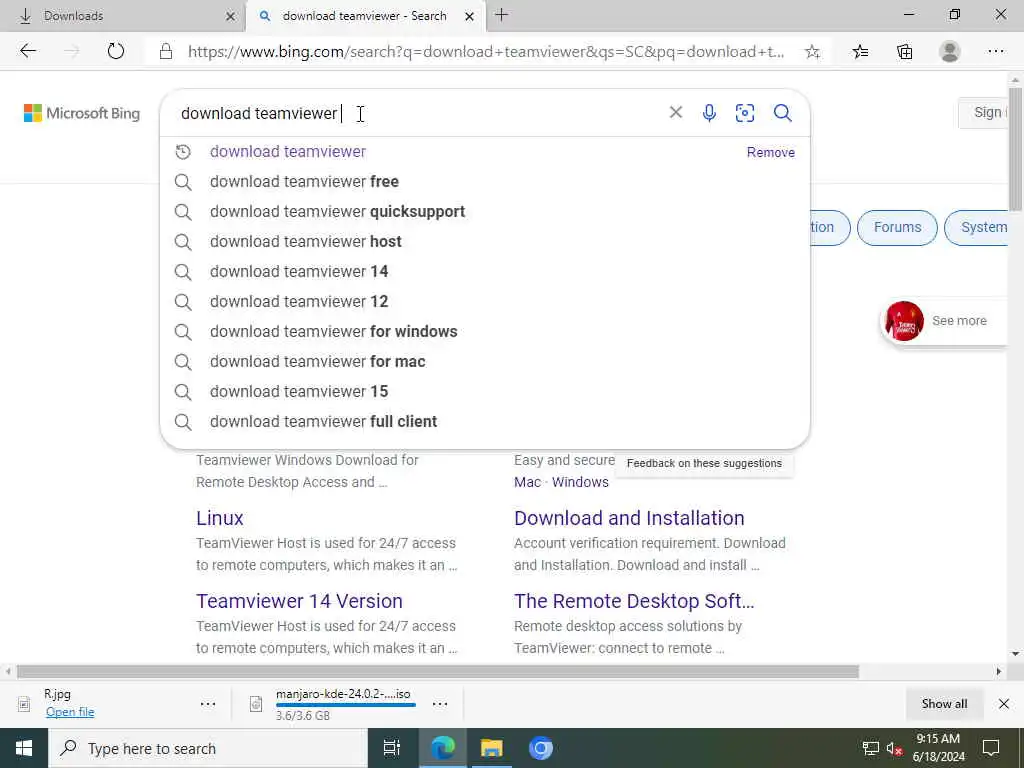Image resolution: width=1024 pixels, height=768 pixels.
Task: Click the Bing search text box
Action: (x=418, y=113)
